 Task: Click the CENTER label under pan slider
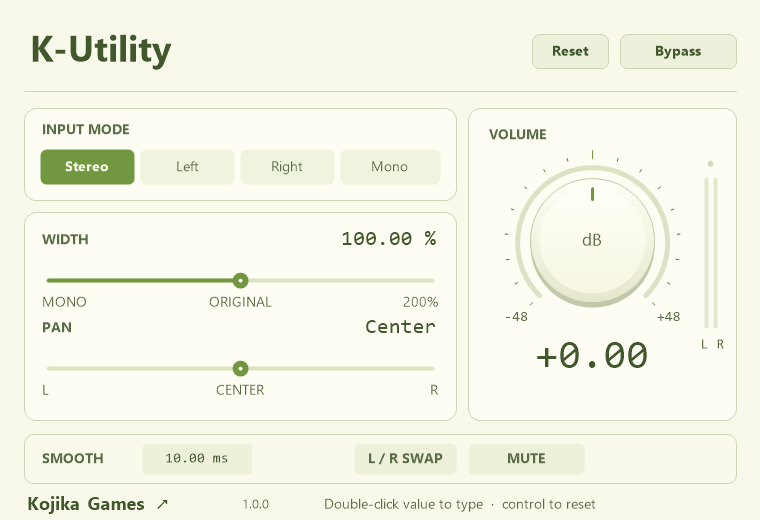[240, 390]
